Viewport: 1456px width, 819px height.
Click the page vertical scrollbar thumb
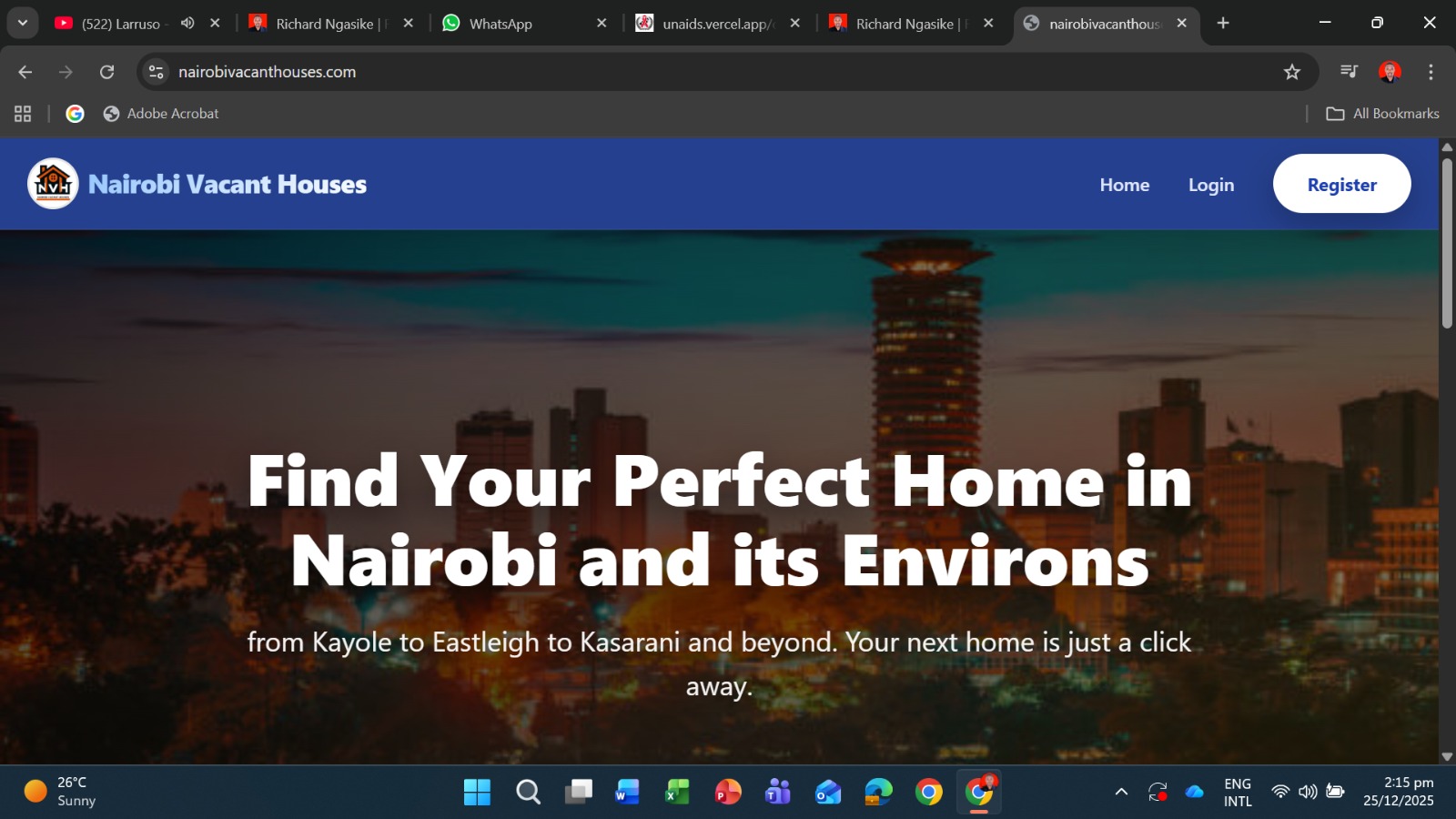[1447, 242]
